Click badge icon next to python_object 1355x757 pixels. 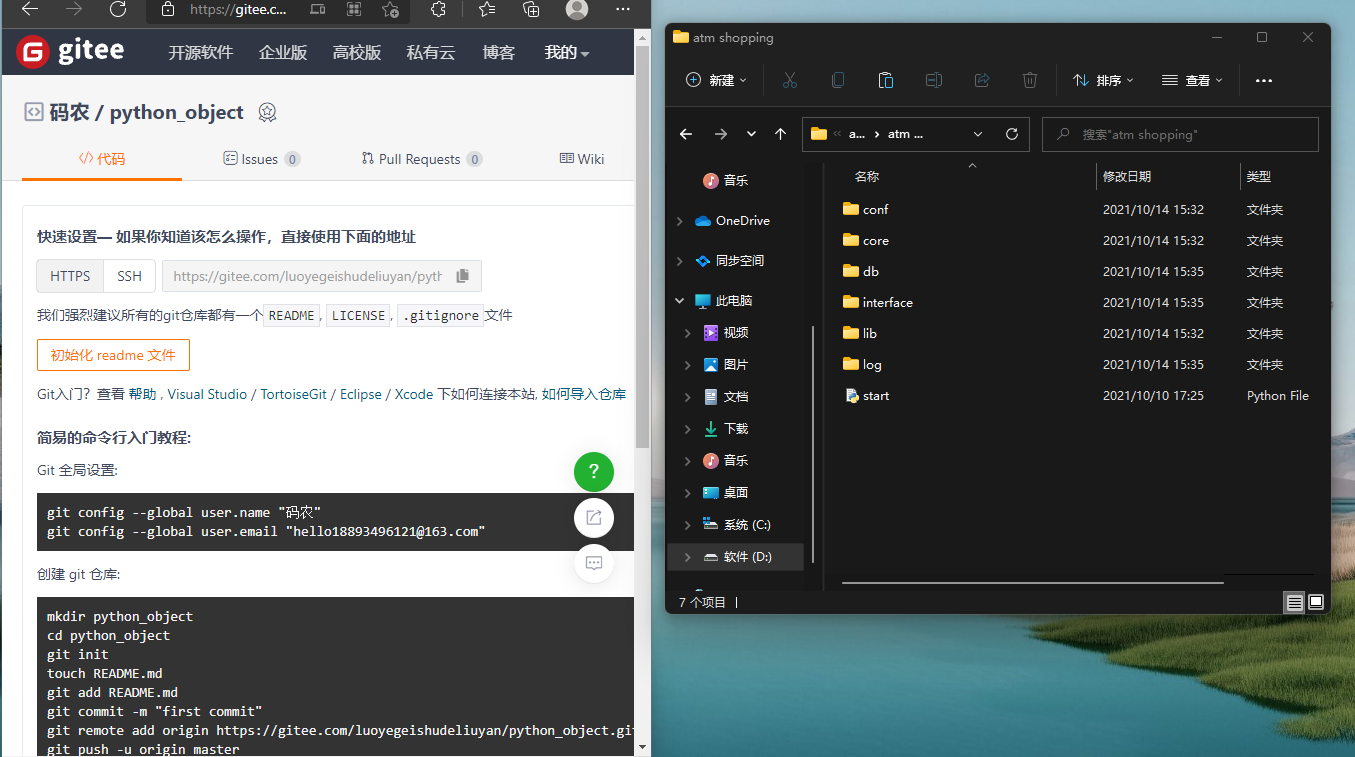tap(267, 112)
